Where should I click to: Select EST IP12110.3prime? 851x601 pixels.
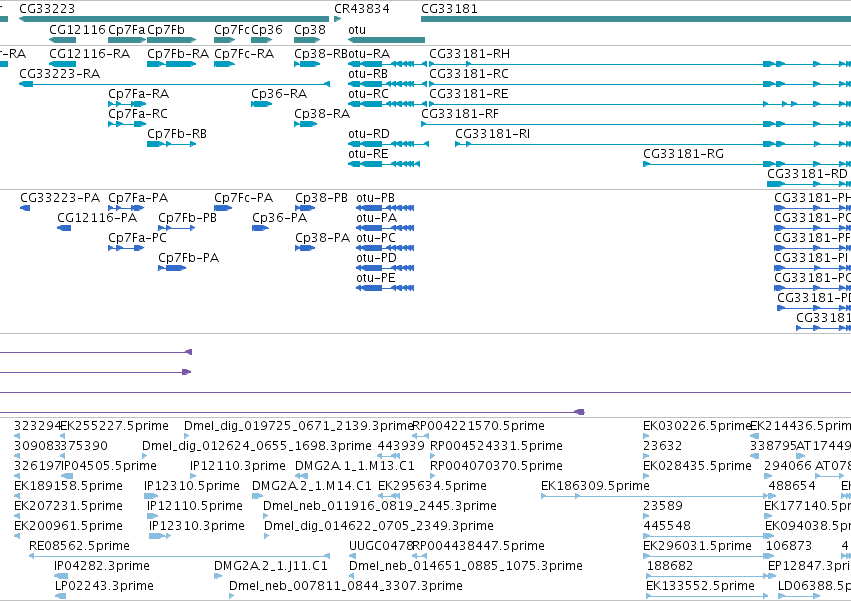coord(193,476)
